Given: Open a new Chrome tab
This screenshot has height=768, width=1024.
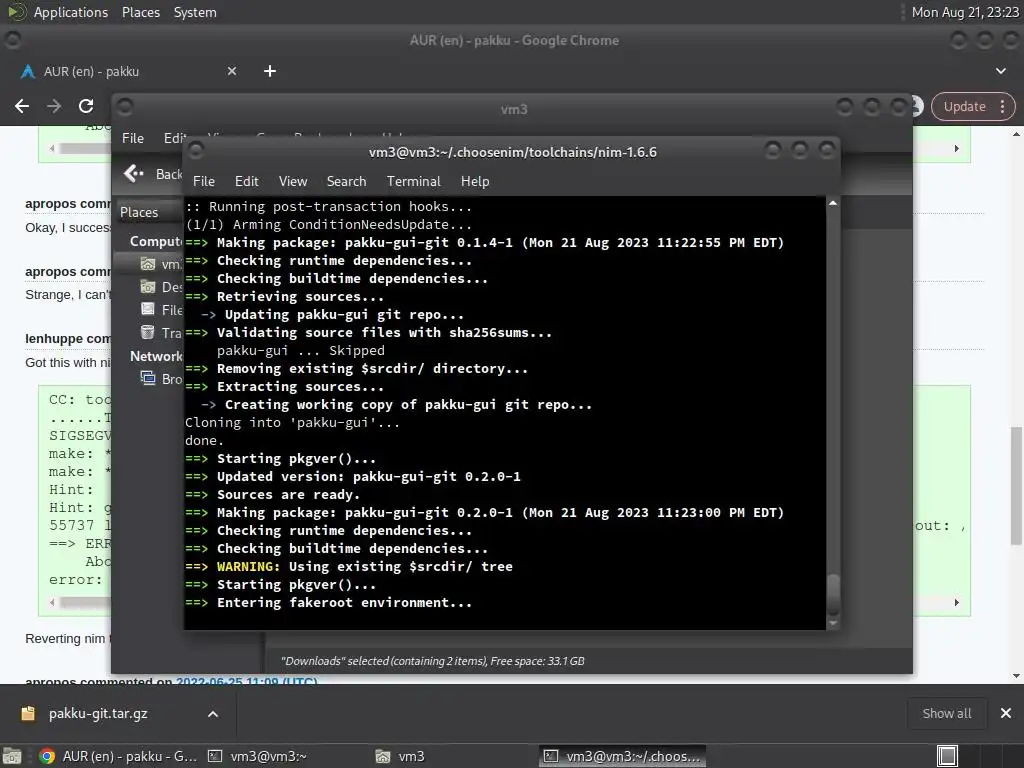Looking at the screenshot, I should 270,71.
